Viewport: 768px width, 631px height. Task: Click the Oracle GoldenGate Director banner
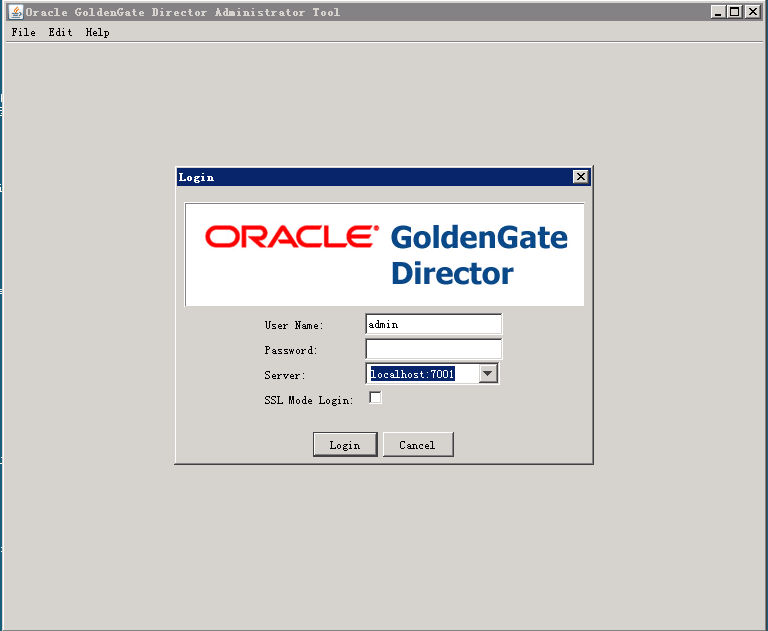[384, 255]
